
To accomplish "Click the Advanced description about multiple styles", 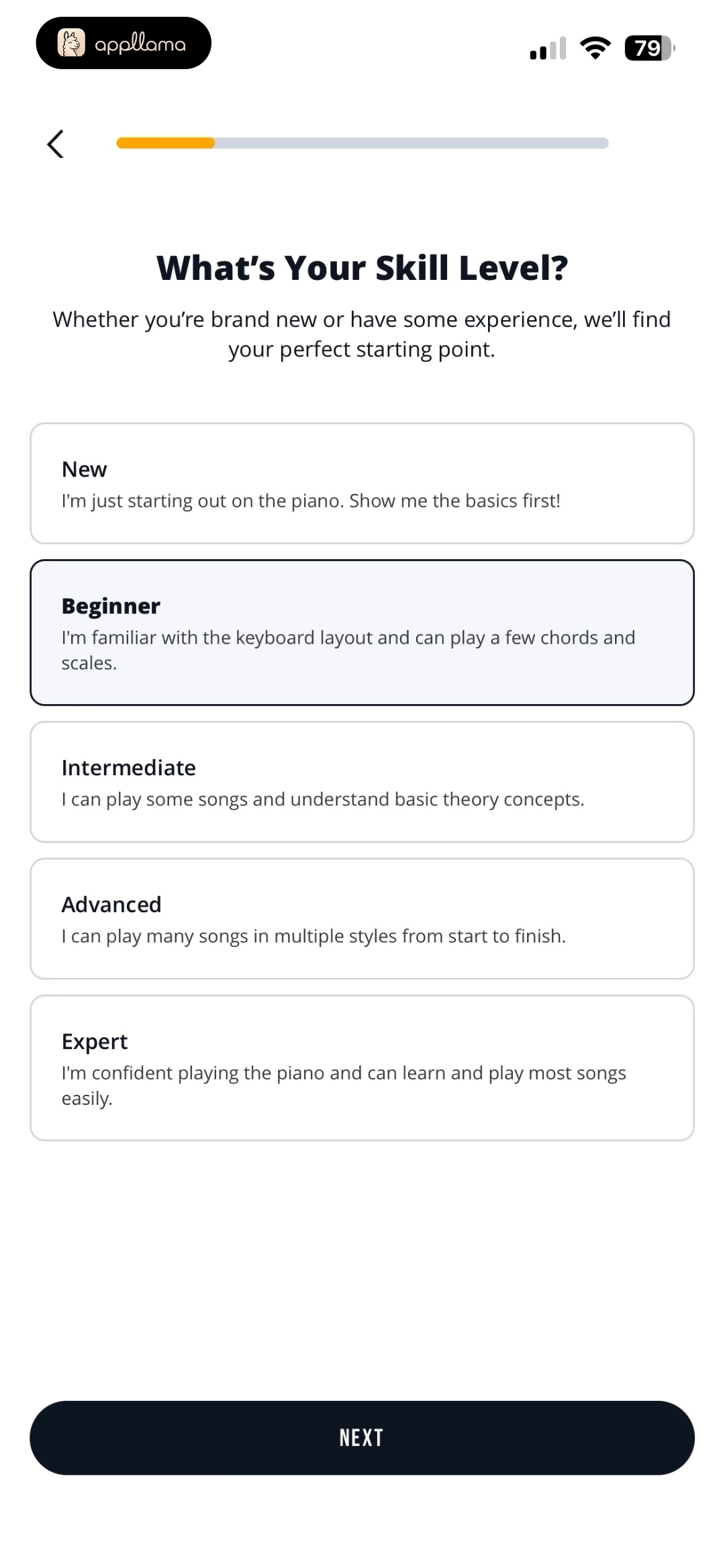I will click(x=313, y=936).
